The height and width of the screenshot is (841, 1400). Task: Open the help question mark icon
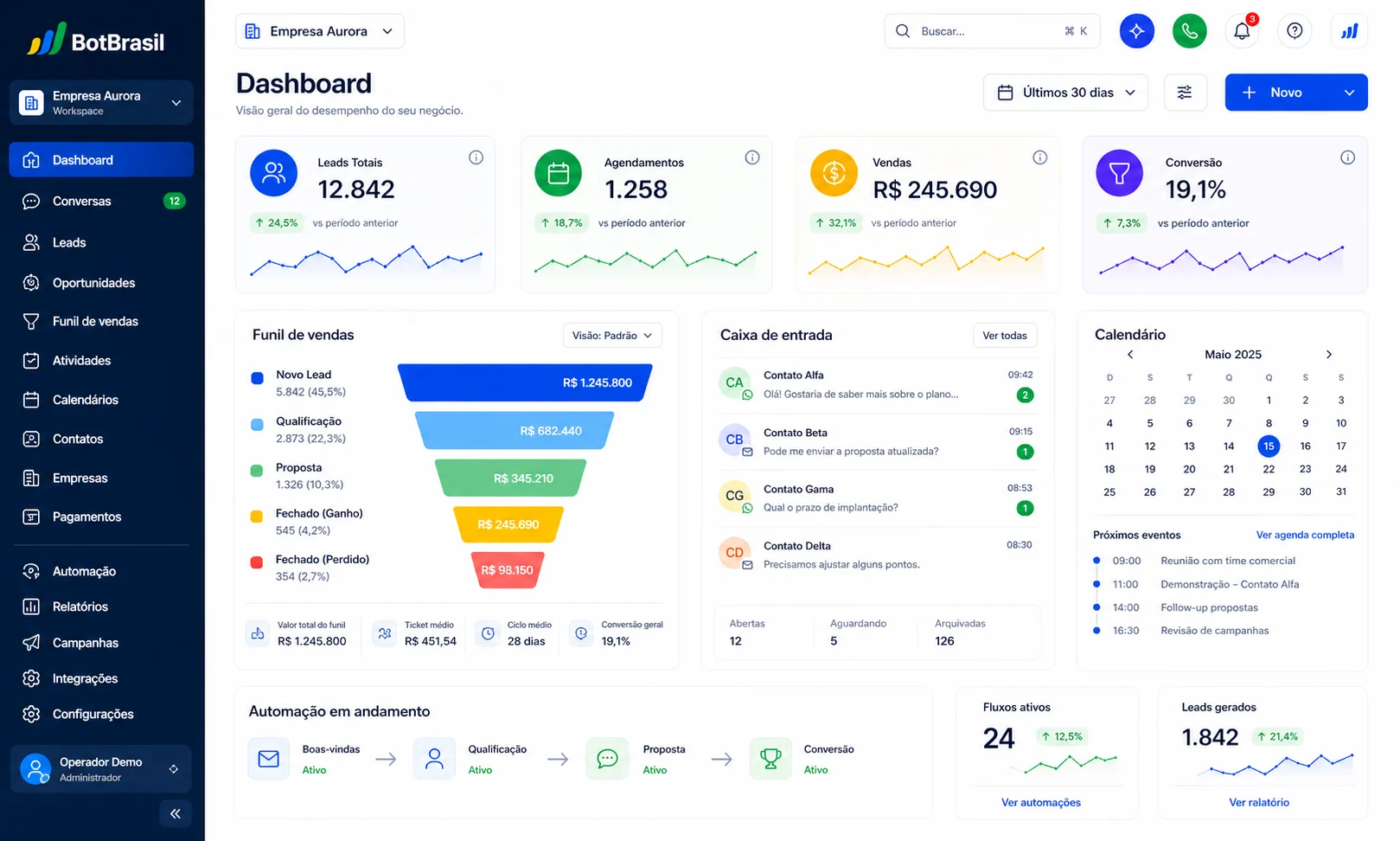tap(1295, 31)
